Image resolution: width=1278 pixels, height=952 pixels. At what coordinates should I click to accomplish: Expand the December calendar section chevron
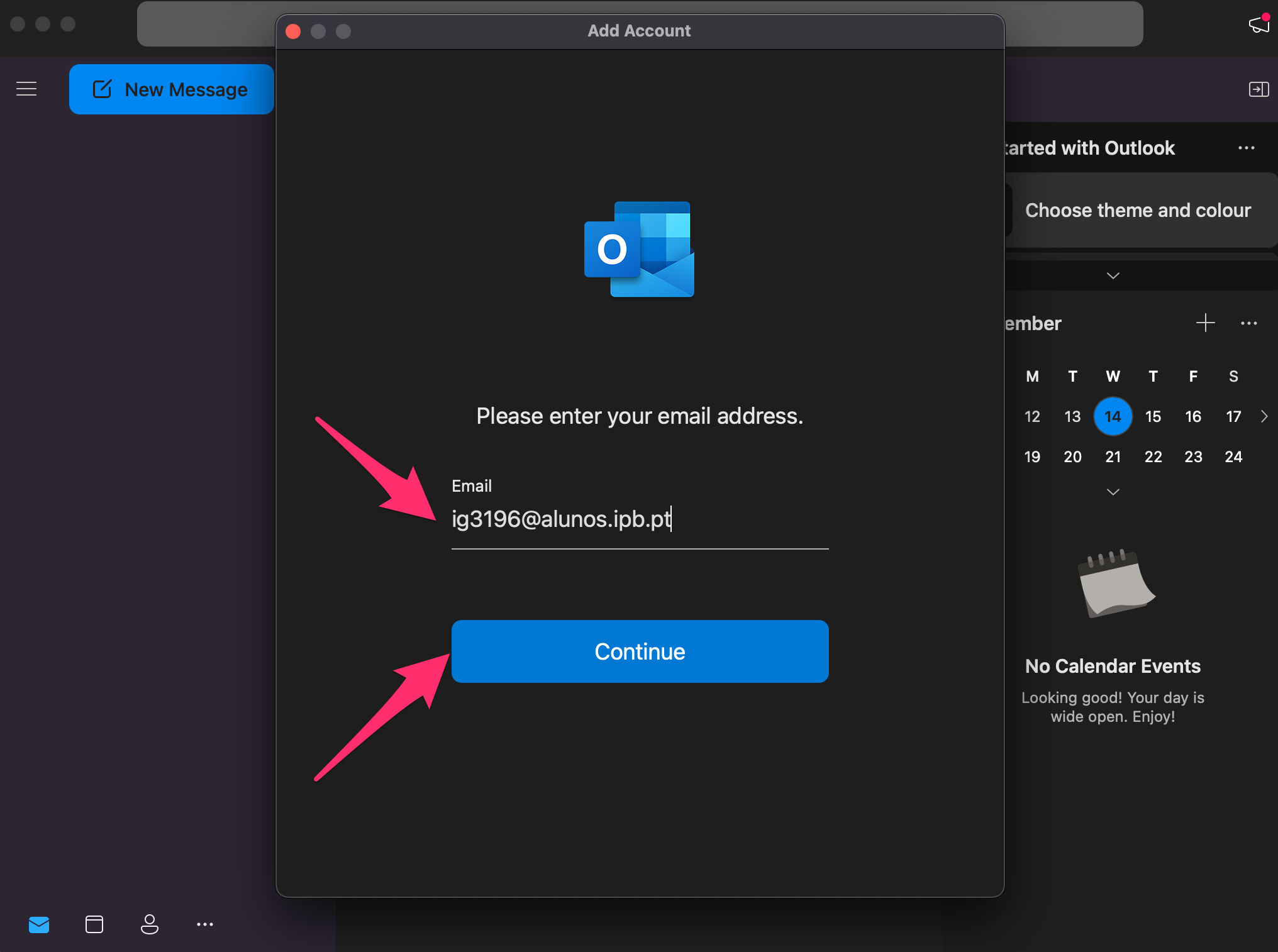(1113, 491)
